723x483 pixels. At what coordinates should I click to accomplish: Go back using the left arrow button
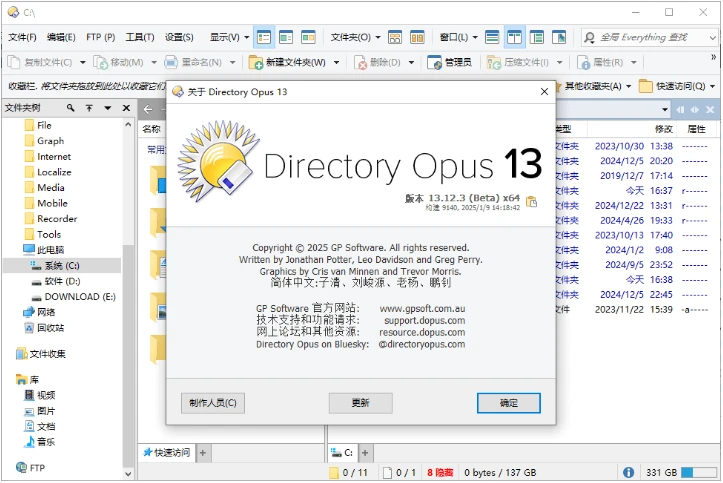[x=148, y=109]
